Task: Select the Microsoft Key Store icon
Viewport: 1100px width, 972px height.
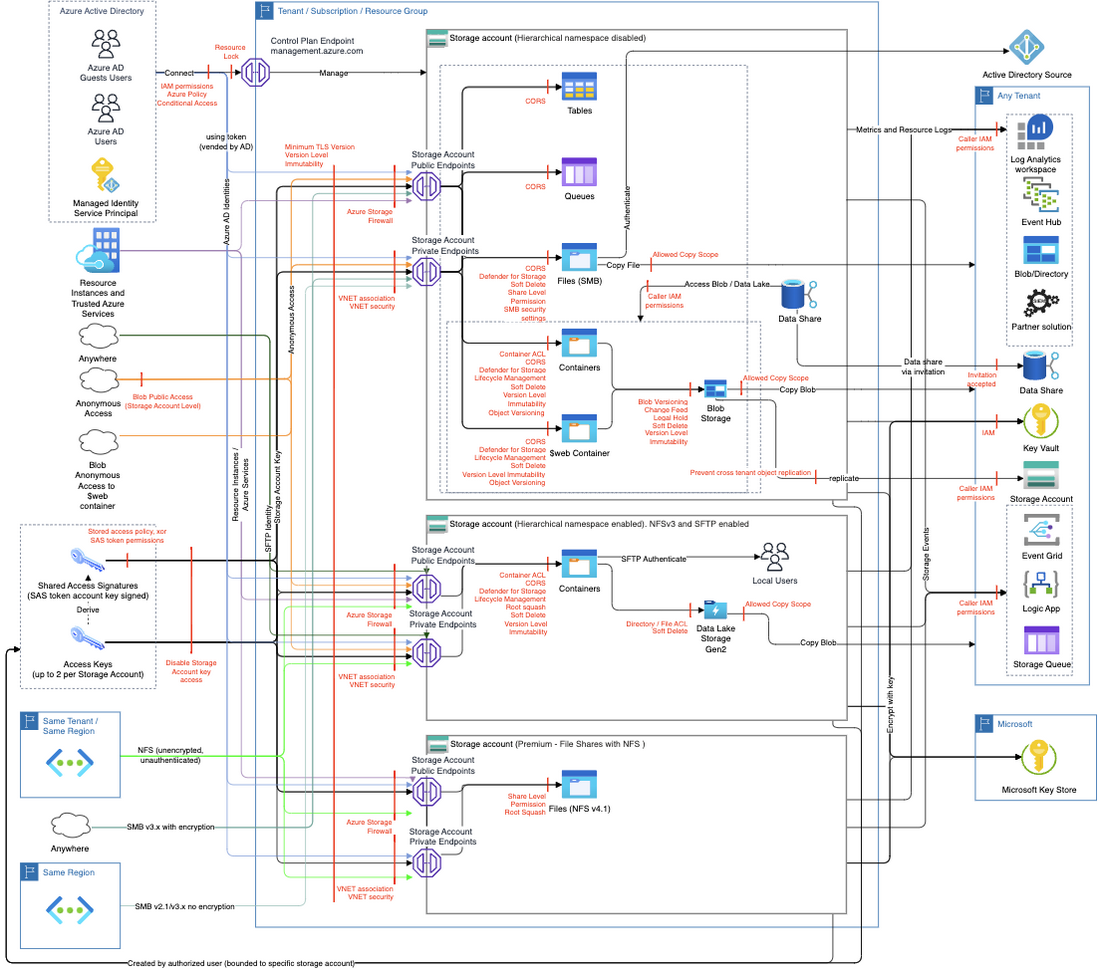Action: click(x=1039, y=758)
